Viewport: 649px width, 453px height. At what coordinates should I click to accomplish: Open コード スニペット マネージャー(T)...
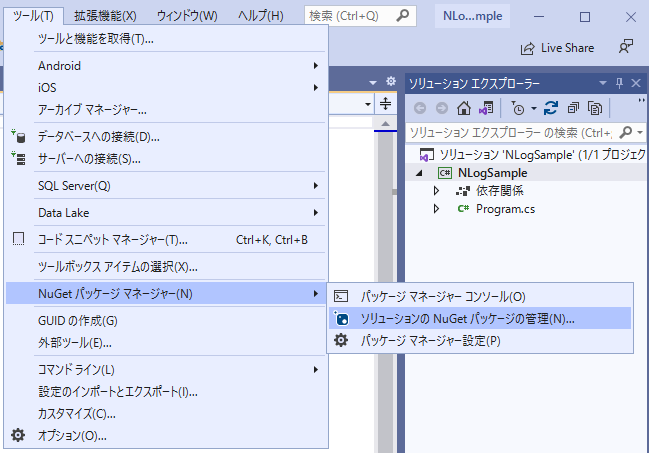[x=166, y=239]
